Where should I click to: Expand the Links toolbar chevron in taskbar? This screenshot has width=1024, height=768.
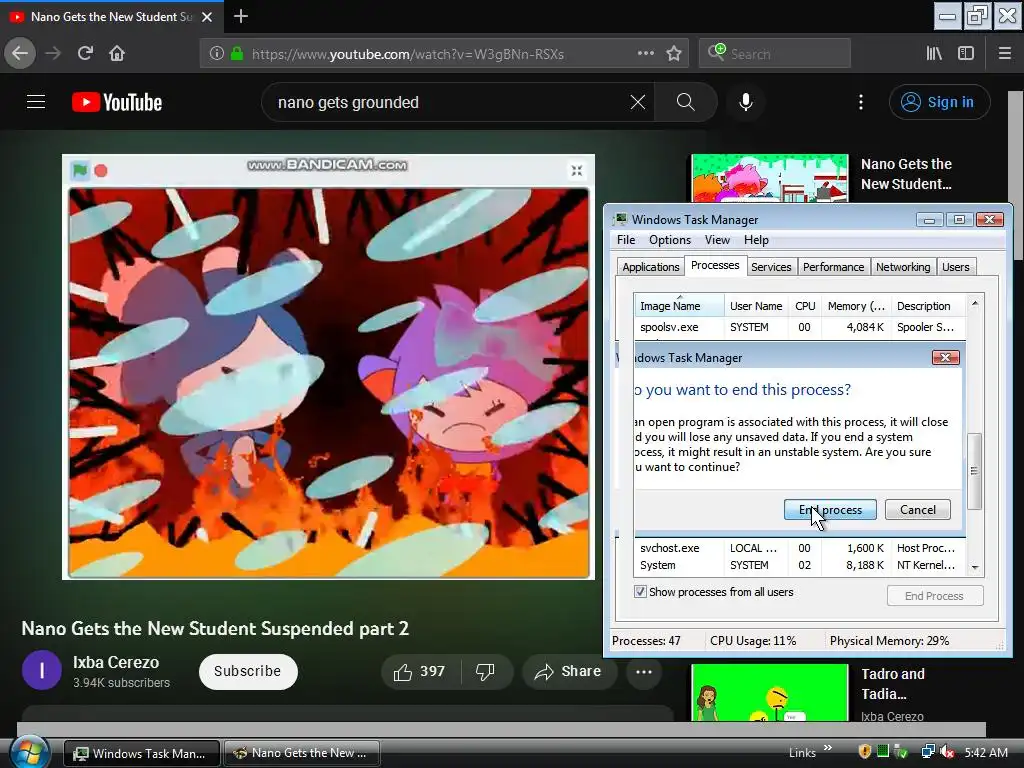pos(828,748)
